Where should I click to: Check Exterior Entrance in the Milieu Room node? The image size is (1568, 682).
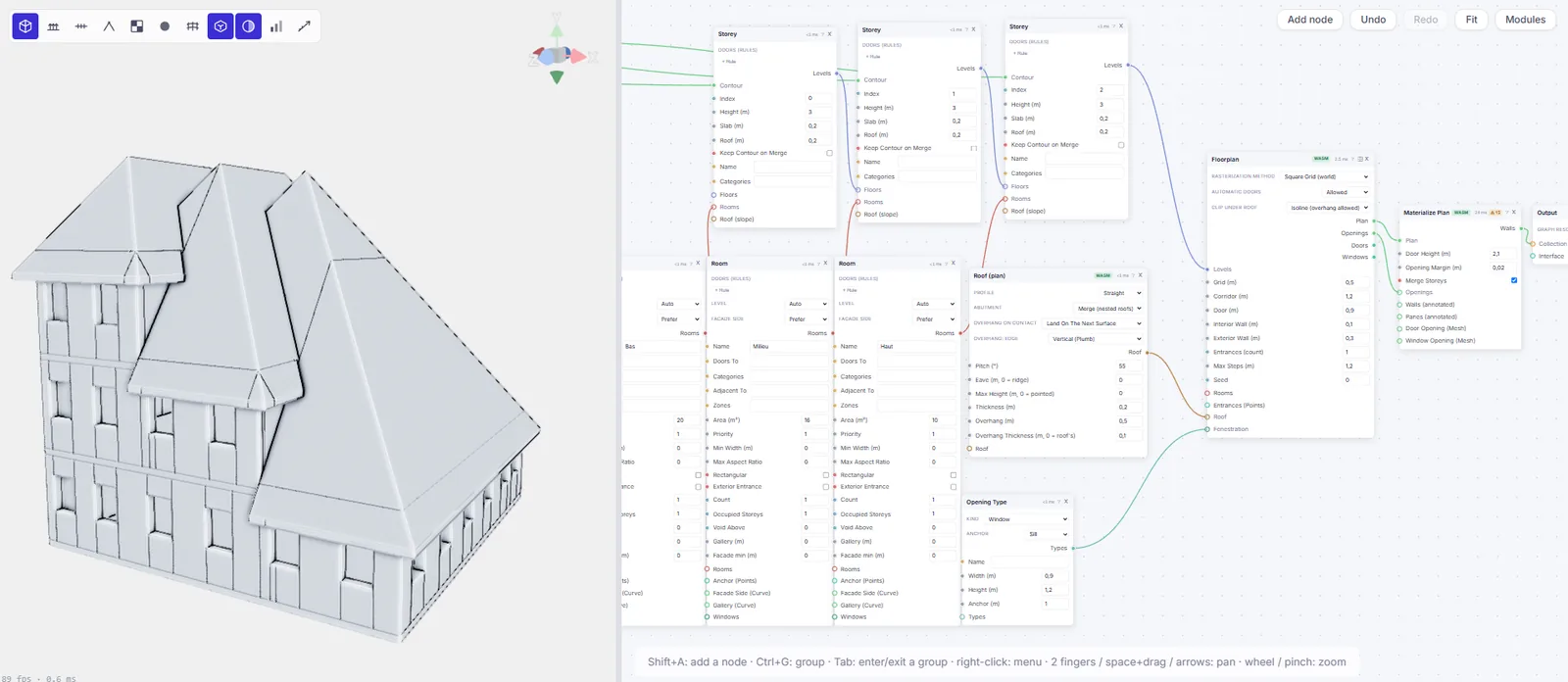[x=826, y=487]
